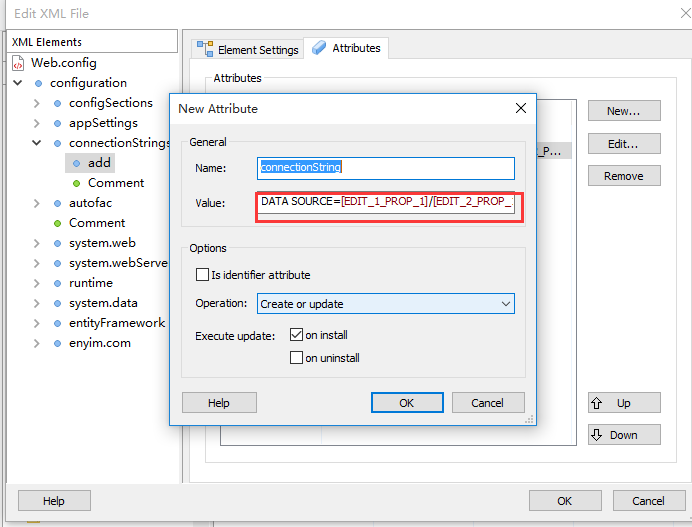Click the blue dot beside system.webServer
The height and width of the screenshot is (527, 692).
pyautogui.click(x=57, y=264)
